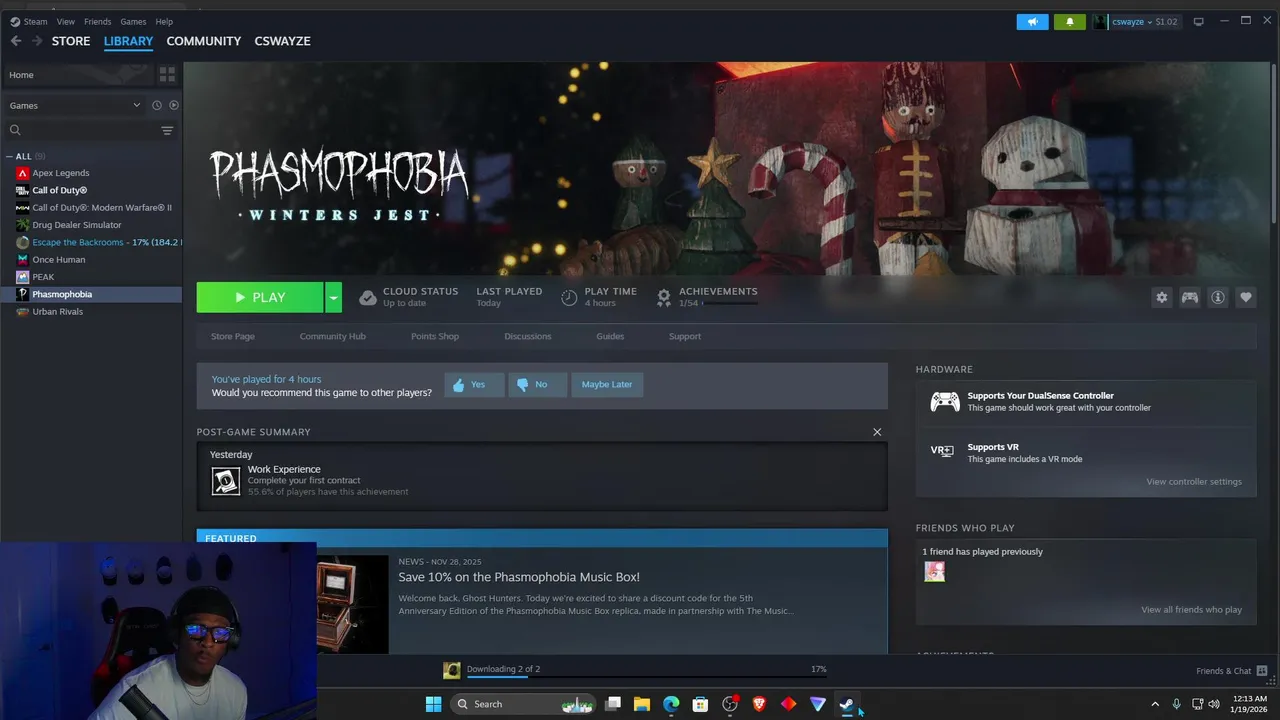The image size is (1280, 720).
Task: Switch to Big Picture mode monitor icon
Action: pos(1198,21)
